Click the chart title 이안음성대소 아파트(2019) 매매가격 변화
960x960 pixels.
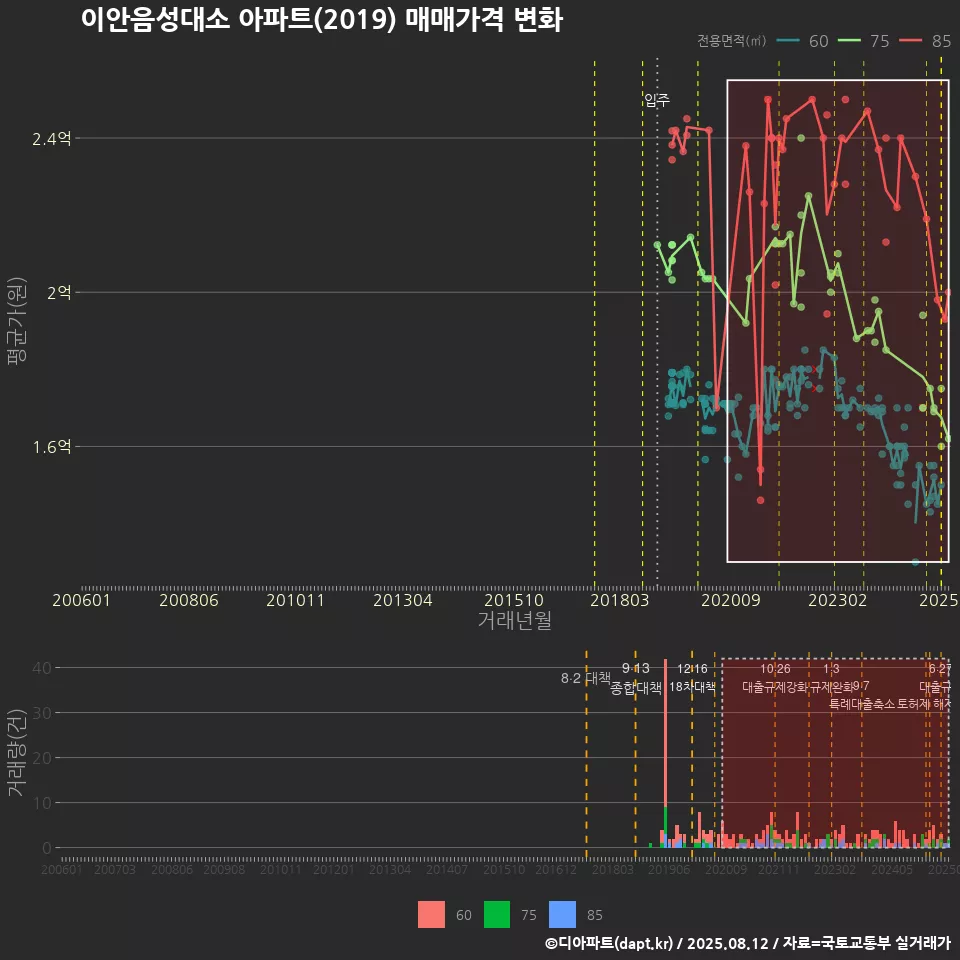tap(321, 20)
